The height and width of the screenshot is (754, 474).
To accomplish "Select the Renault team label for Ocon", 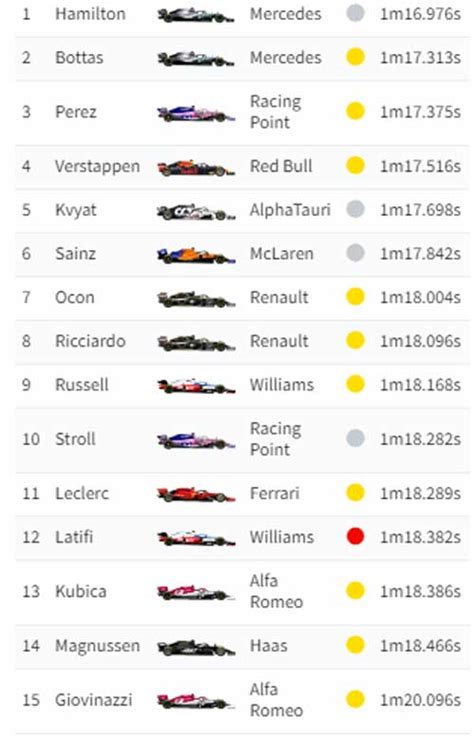I will pyautogui.click(x=279, y=297).
